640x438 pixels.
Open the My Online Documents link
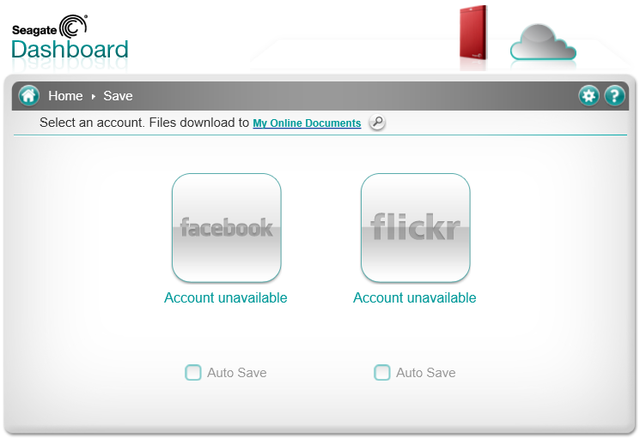(307, 123)
